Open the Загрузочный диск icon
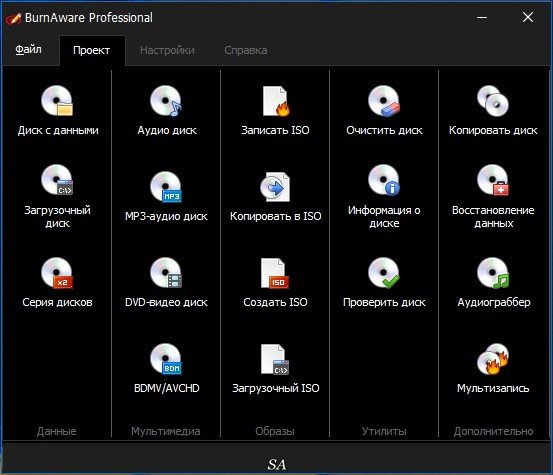The height and width of the screenshot is (475, 553). pyautogui.click(x=57, y=180)
